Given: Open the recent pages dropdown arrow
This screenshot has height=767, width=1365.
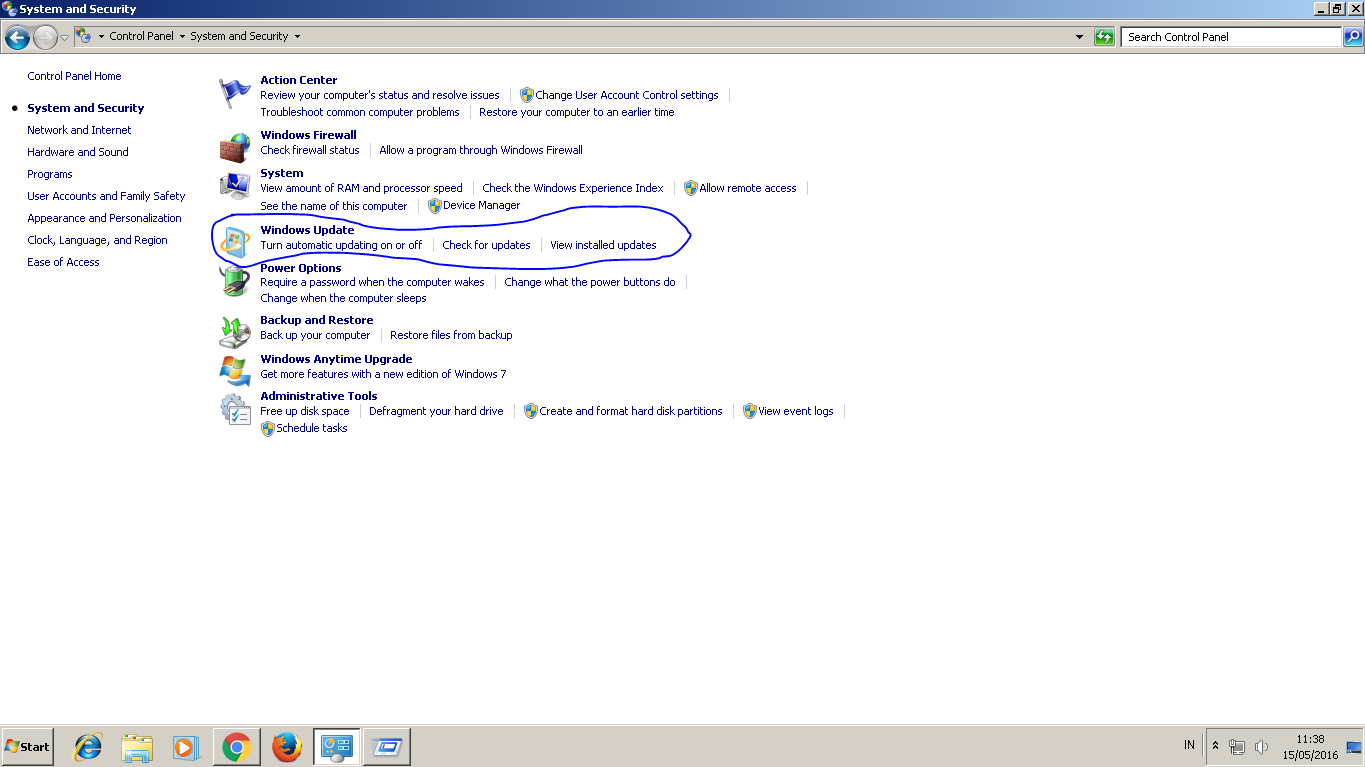Looking at the screenshot, I should click(x=65, y=38).
